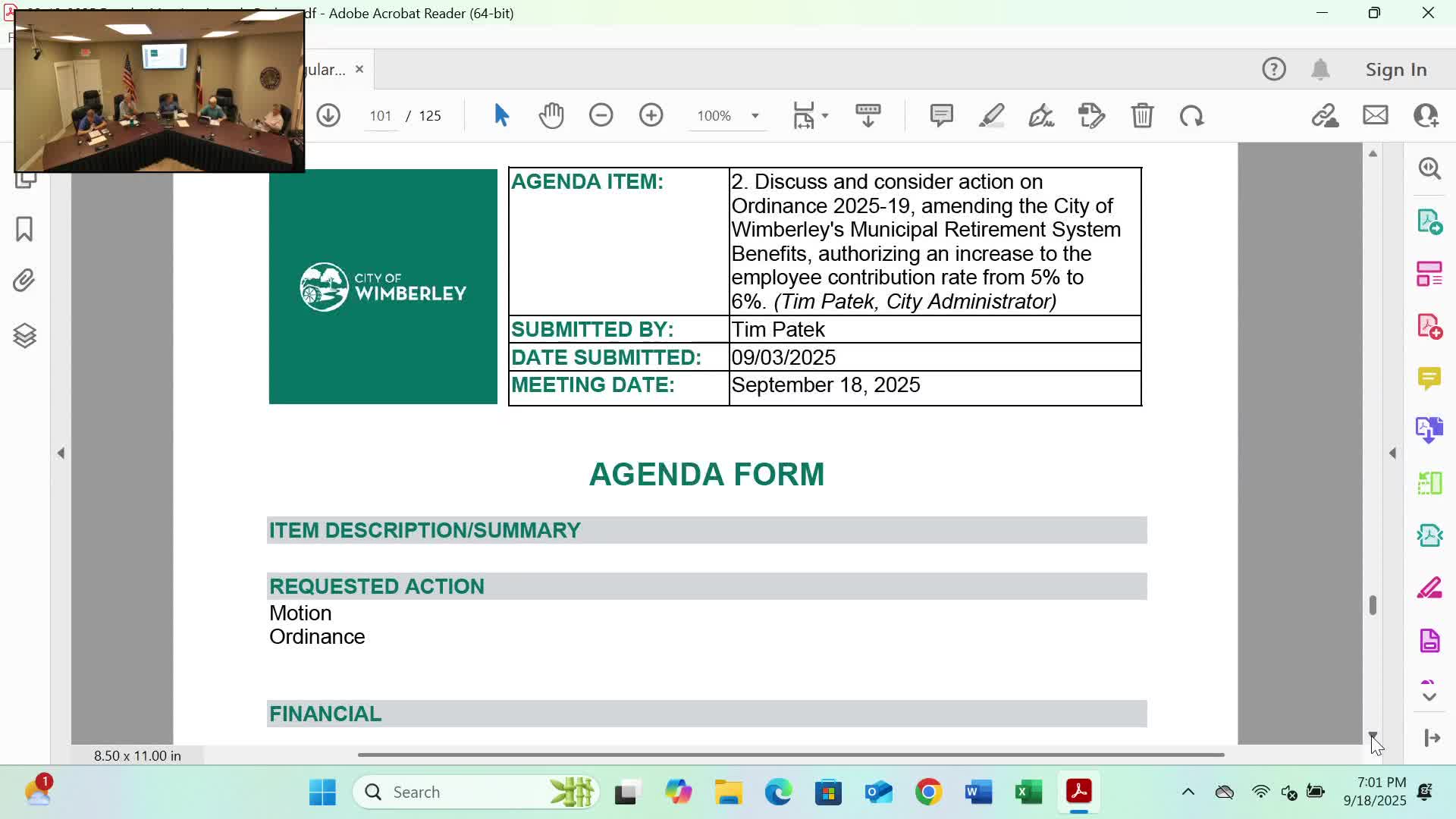Zoom out with the minus icon
Viewport: 1456px width, 819px height.
coord(601,115)
